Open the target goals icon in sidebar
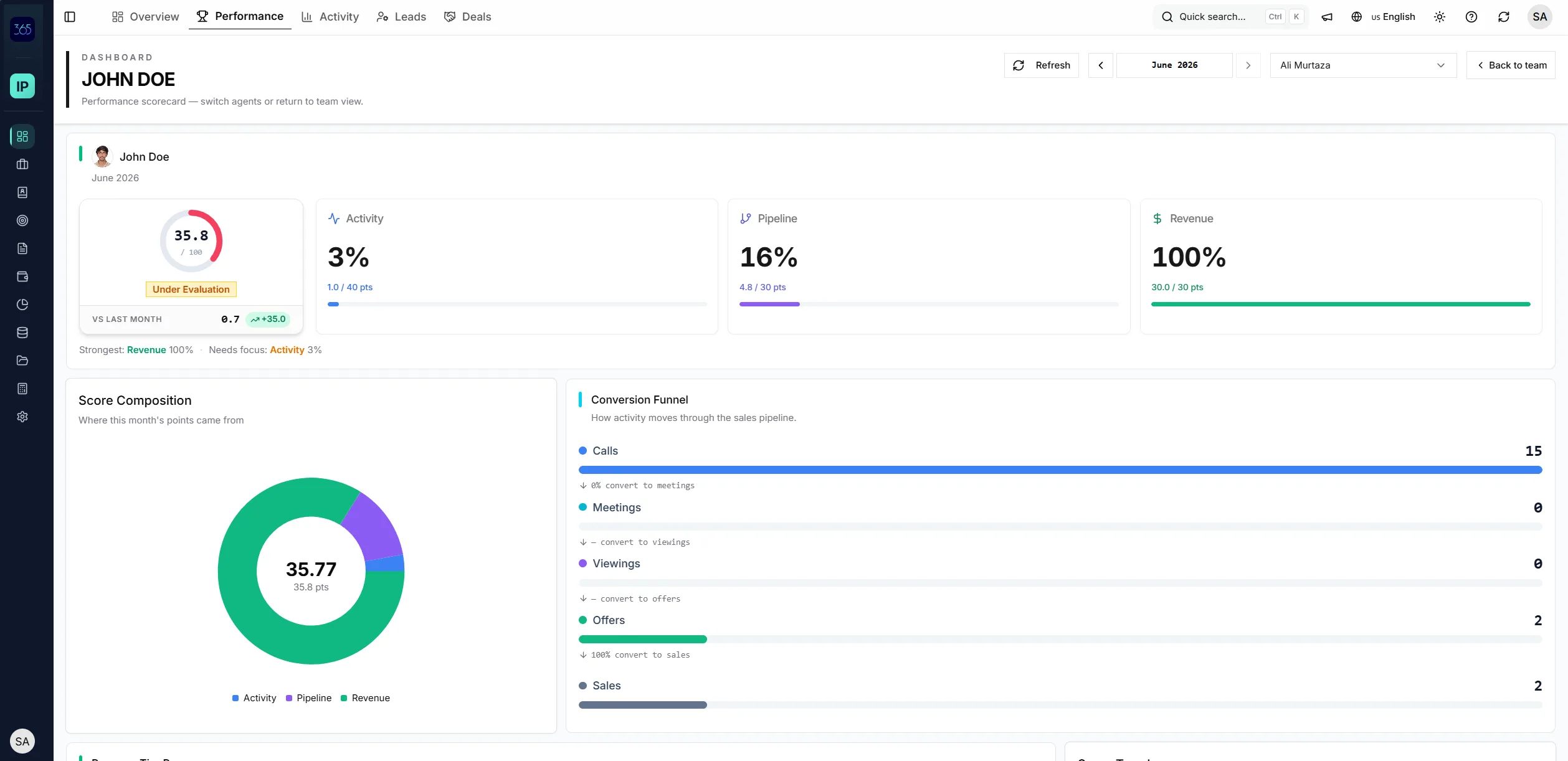1568x761 pixels. point(22,220)
